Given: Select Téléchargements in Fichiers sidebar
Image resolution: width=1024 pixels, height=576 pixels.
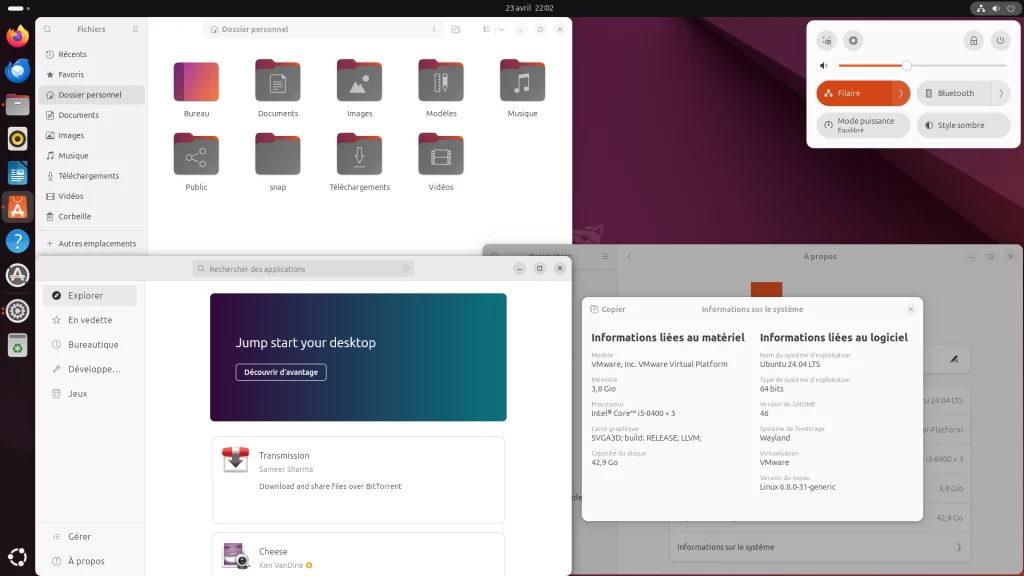Looking at the screenshot, I should click(91, 176).
